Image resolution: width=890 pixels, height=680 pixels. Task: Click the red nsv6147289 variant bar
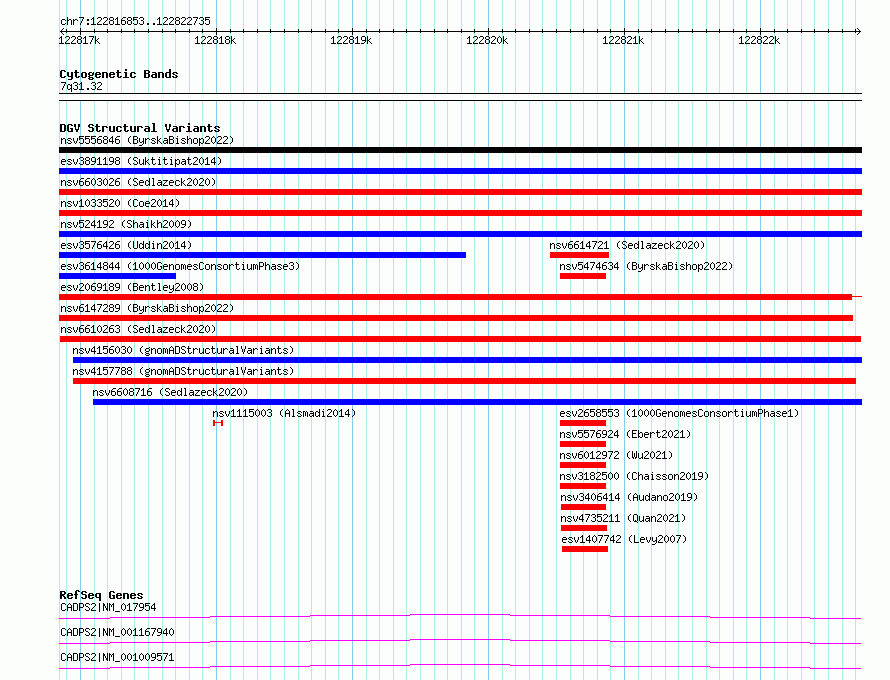pyautogui.click(x=456, y=318)
